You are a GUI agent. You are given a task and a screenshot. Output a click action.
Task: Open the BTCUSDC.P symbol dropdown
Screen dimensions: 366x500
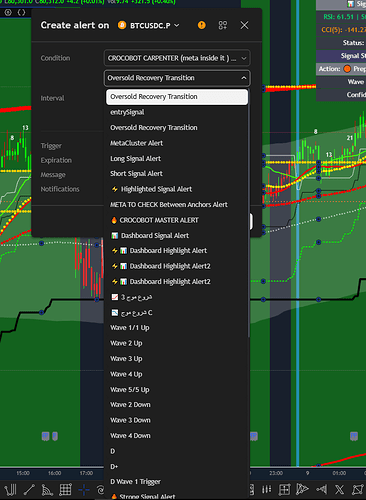(x=155, y=25)
